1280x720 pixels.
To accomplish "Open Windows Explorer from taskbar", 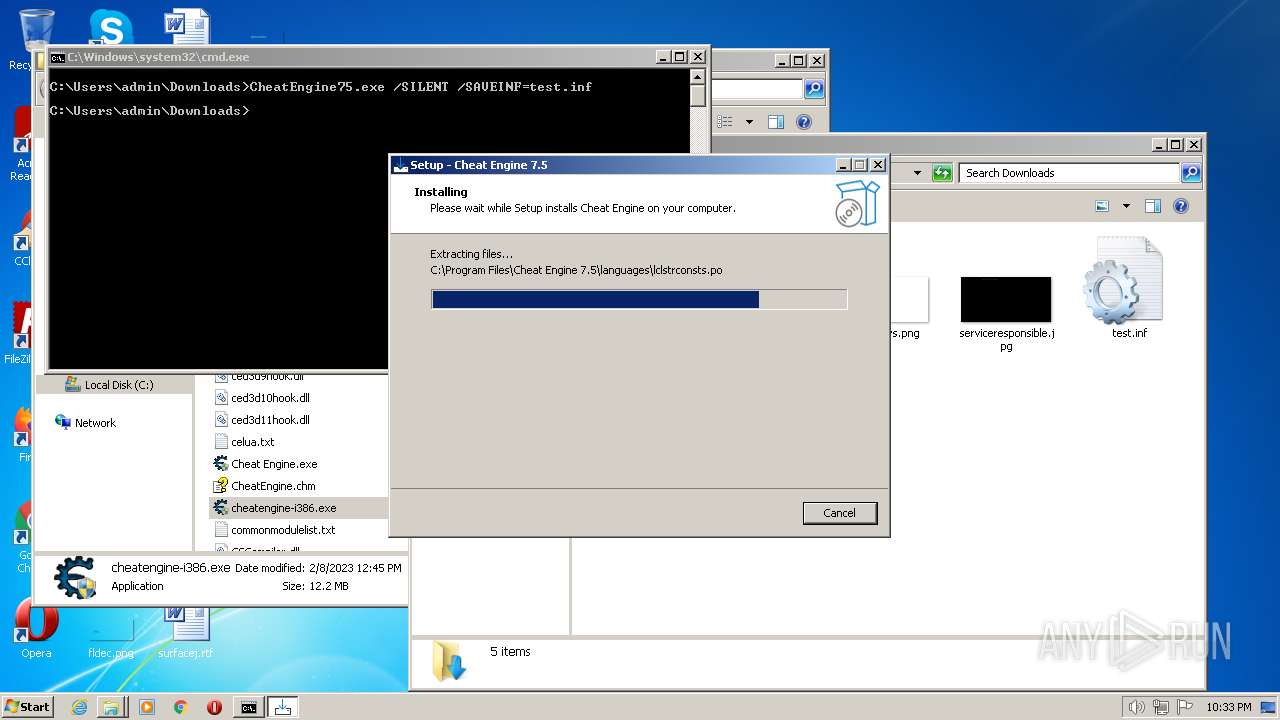I will pyautogui.click(x=111, y=707).
